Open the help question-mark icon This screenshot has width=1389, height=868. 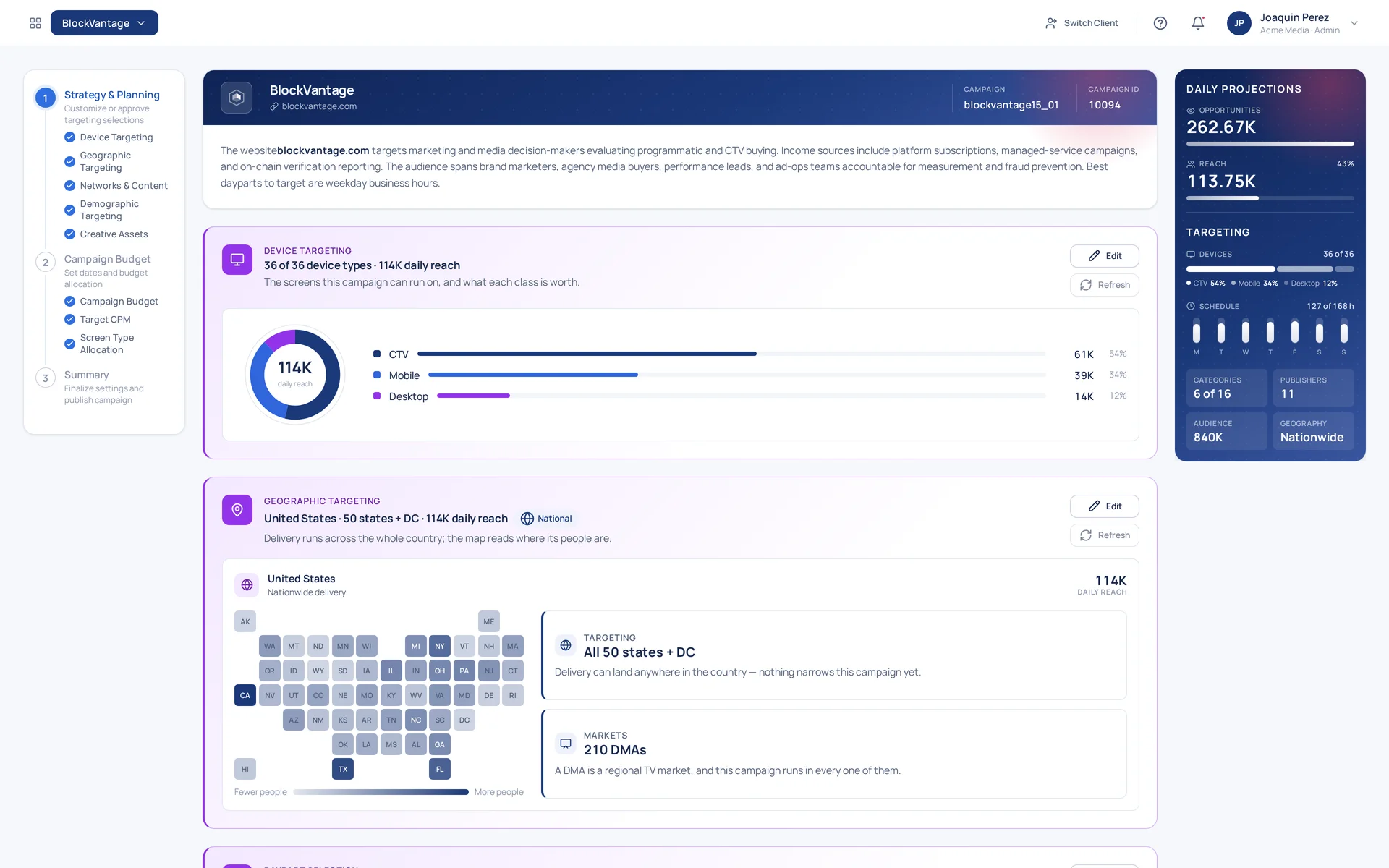click(x=1160, y=23)
